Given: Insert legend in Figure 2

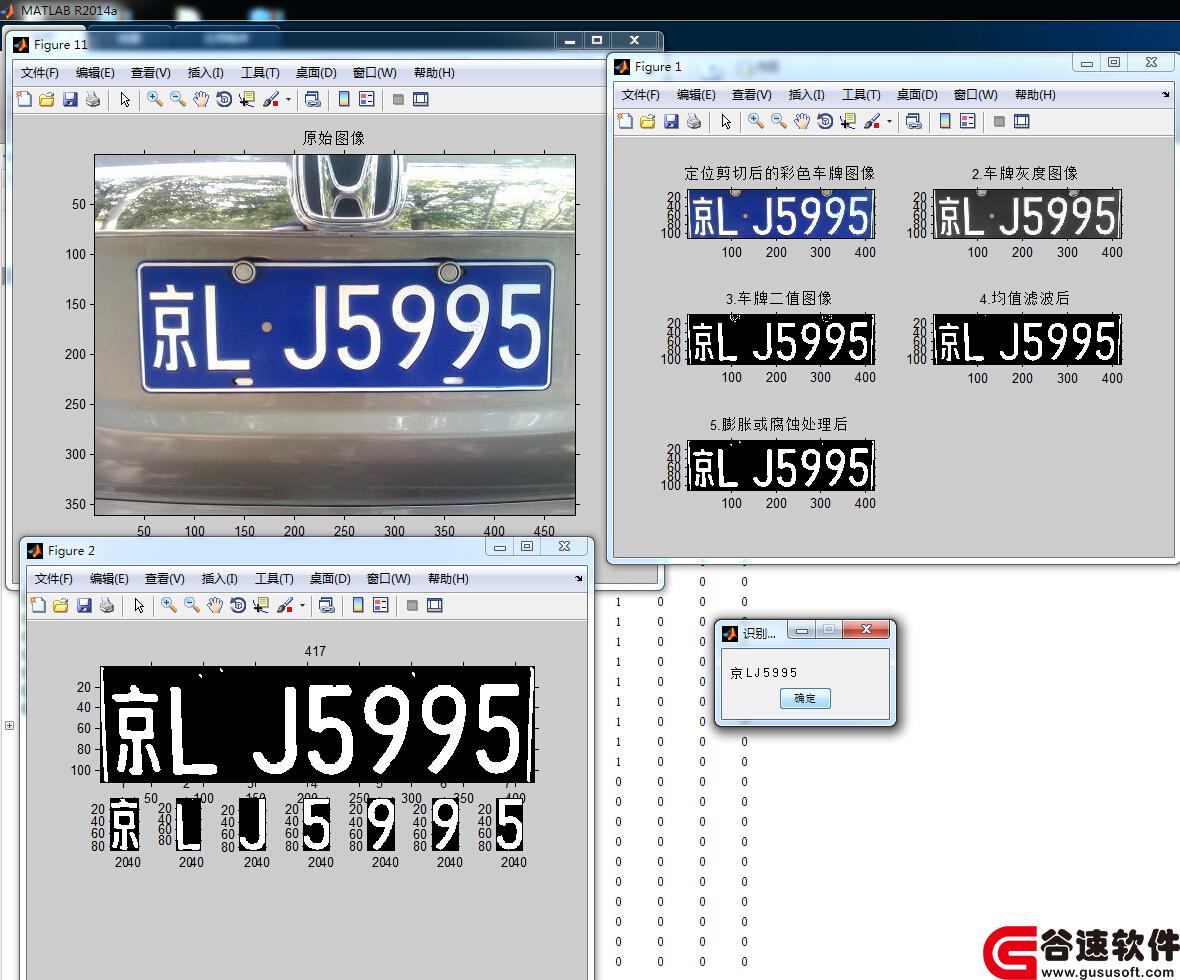Looking at the screenshot, I should tap(381, 605).
